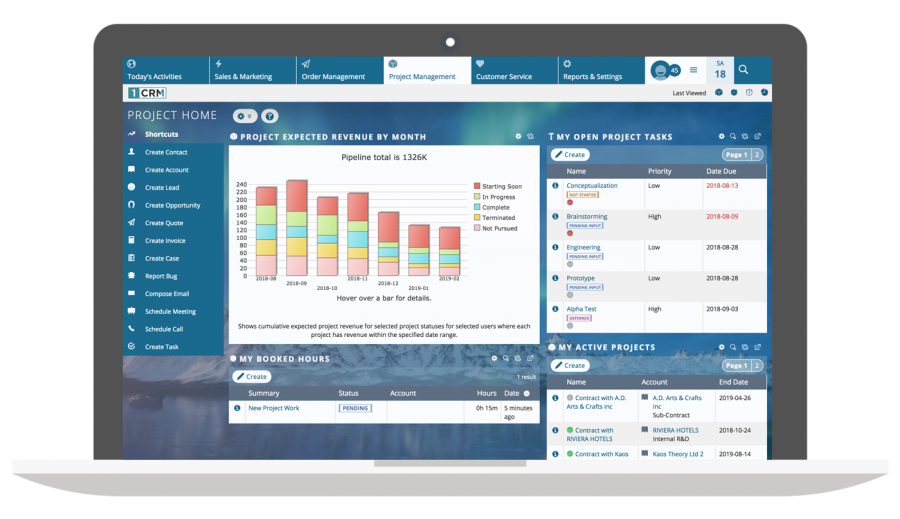Open A.D. Arts & Crafts Inc account
Viewport: 900px width, 519px height.
(677, 402)
